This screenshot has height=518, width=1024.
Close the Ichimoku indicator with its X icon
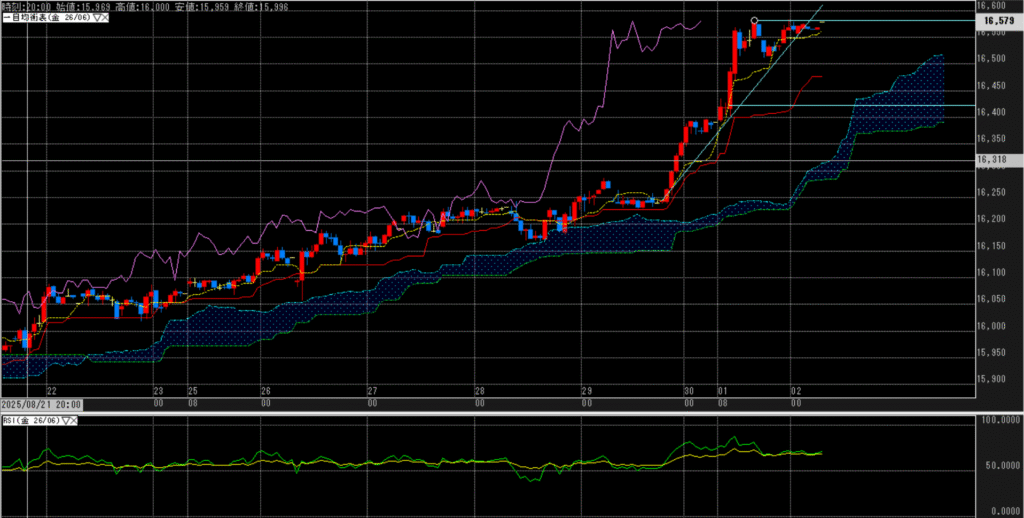pyautogui.click(x=106, y=19)
